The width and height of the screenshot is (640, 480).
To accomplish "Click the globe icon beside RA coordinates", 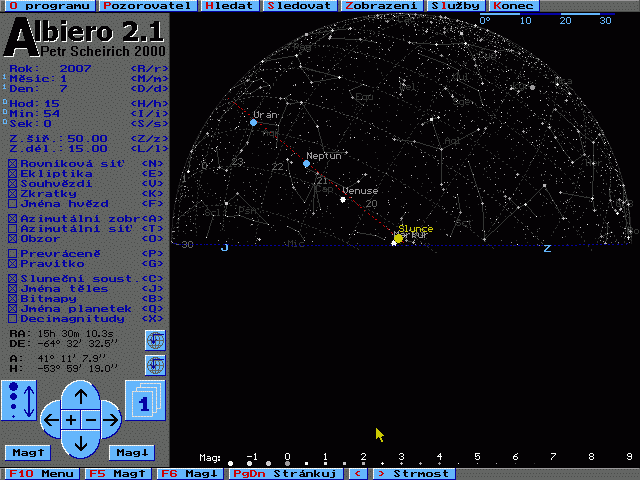I will (154, 340).
